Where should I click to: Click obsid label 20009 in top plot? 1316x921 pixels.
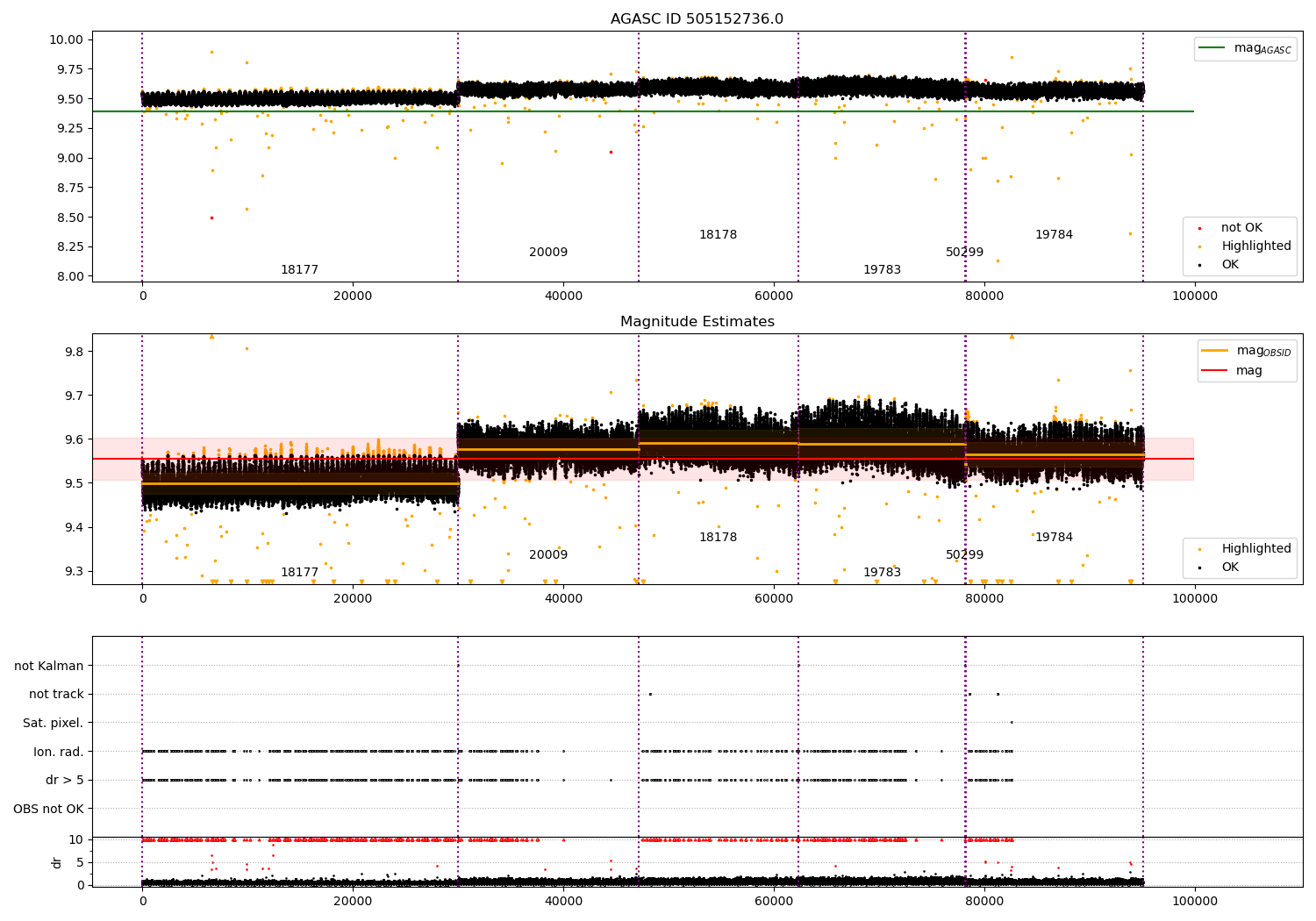pos(548,253)
